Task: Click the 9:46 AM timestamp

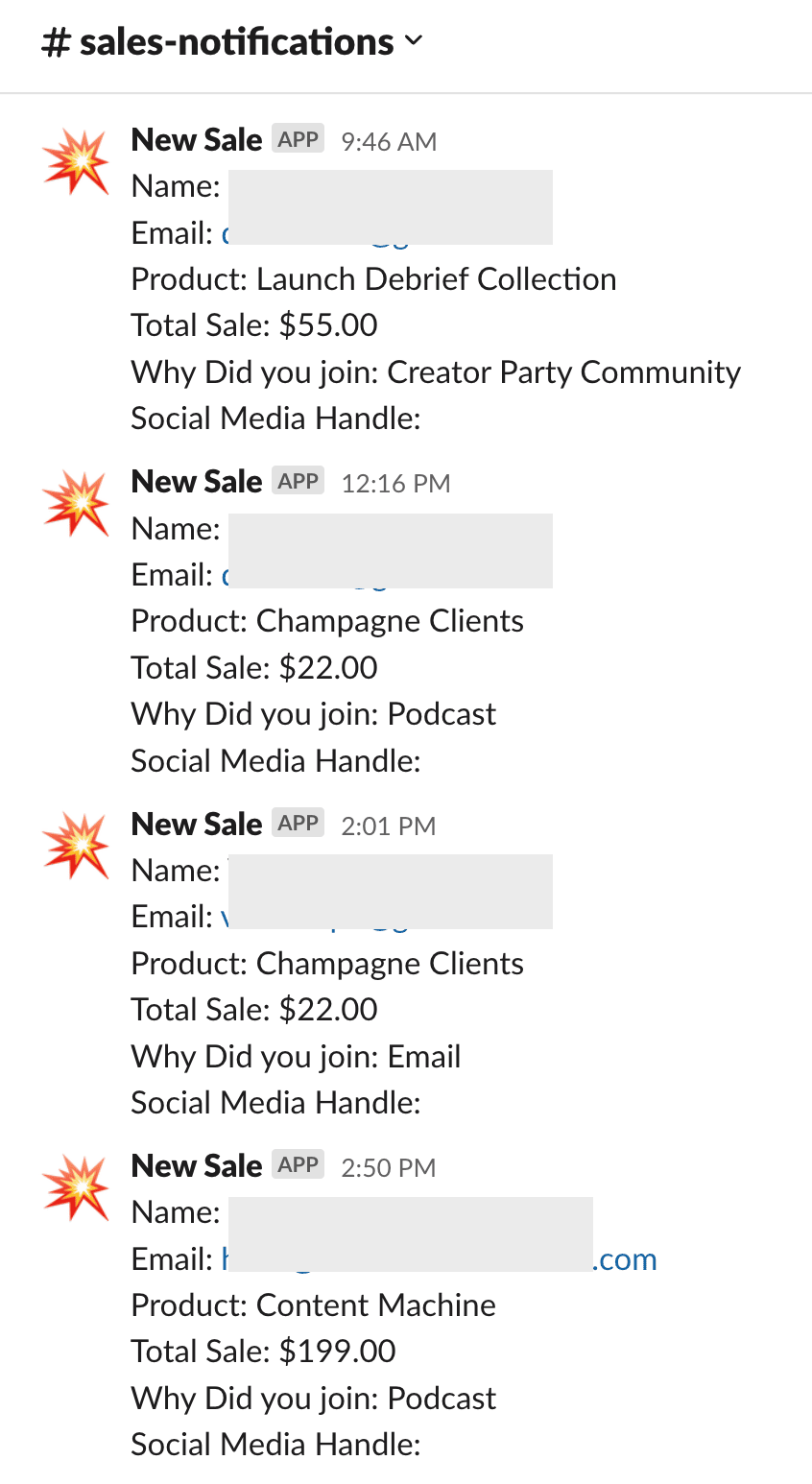Action: pyautogui.click(x=389, y=142)
